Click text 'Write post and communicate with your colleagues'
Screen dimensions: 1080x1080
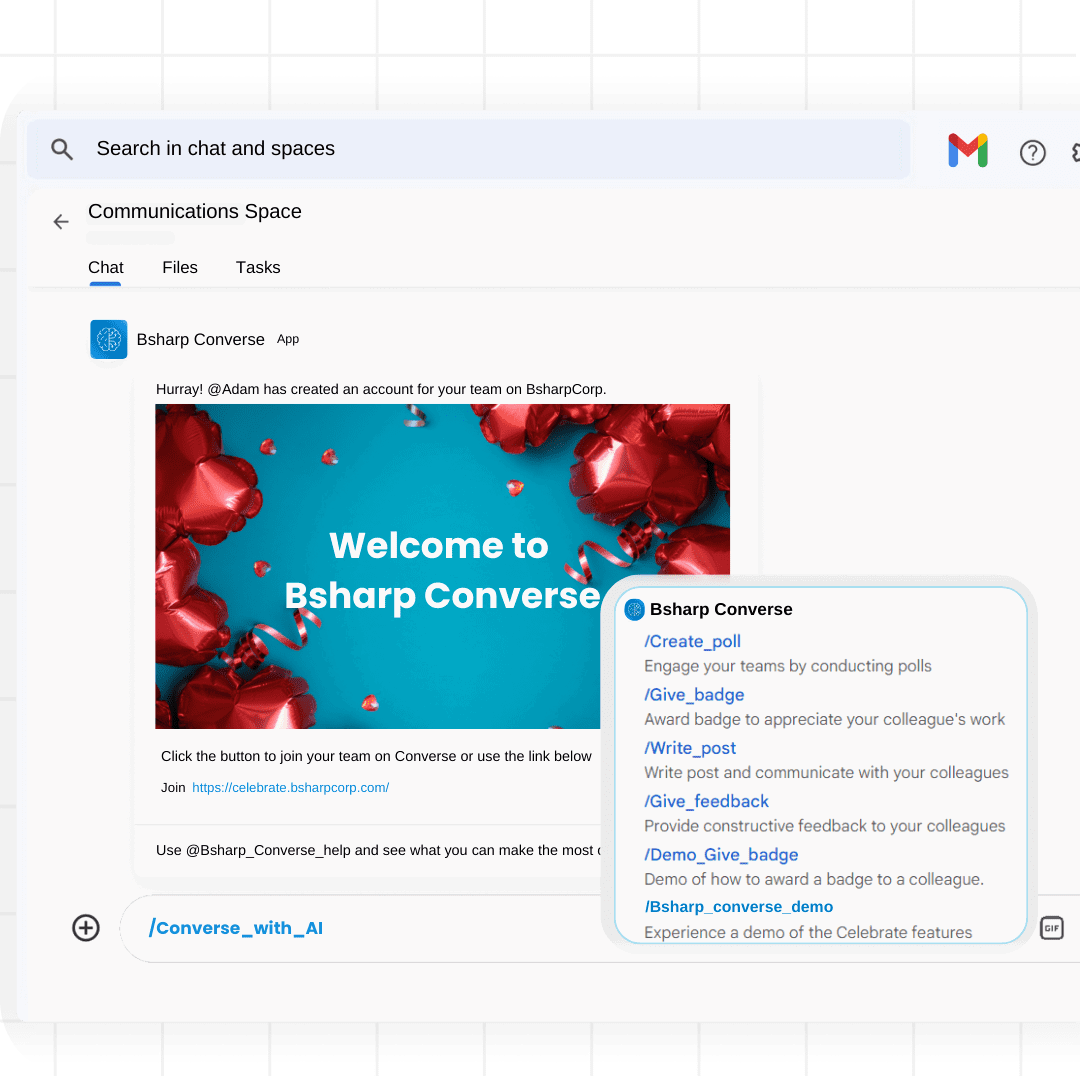click(826, 772)
